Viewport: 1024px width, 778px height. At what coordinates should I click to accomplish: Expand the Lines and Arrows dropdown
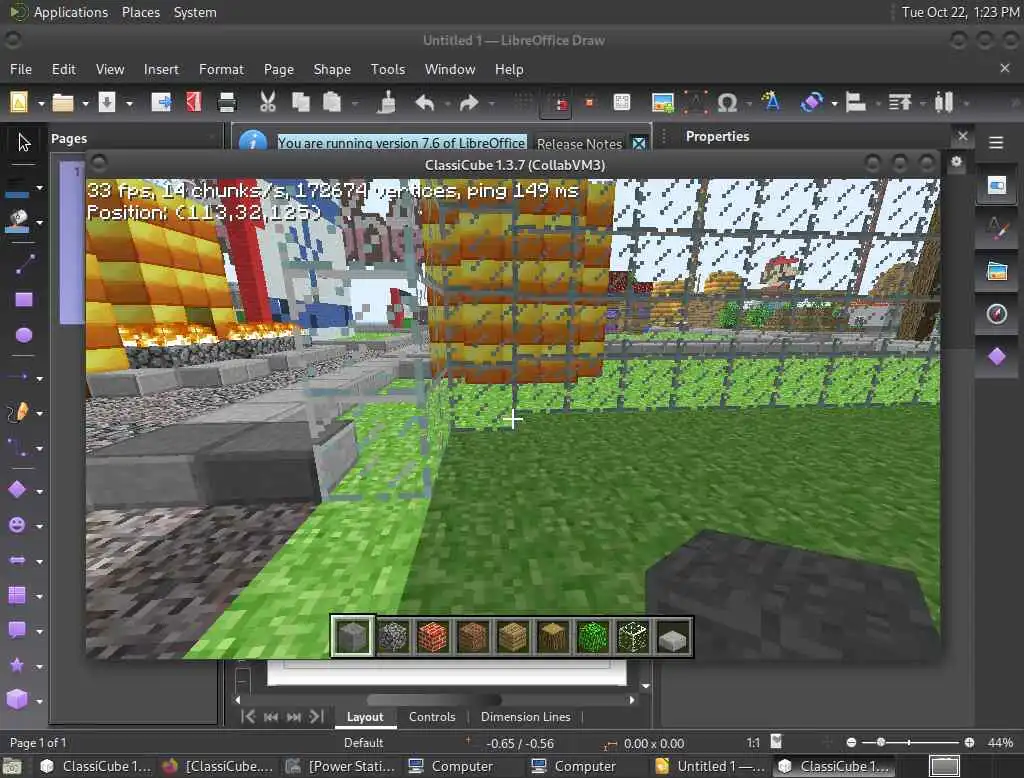click(x=39, y=378)
